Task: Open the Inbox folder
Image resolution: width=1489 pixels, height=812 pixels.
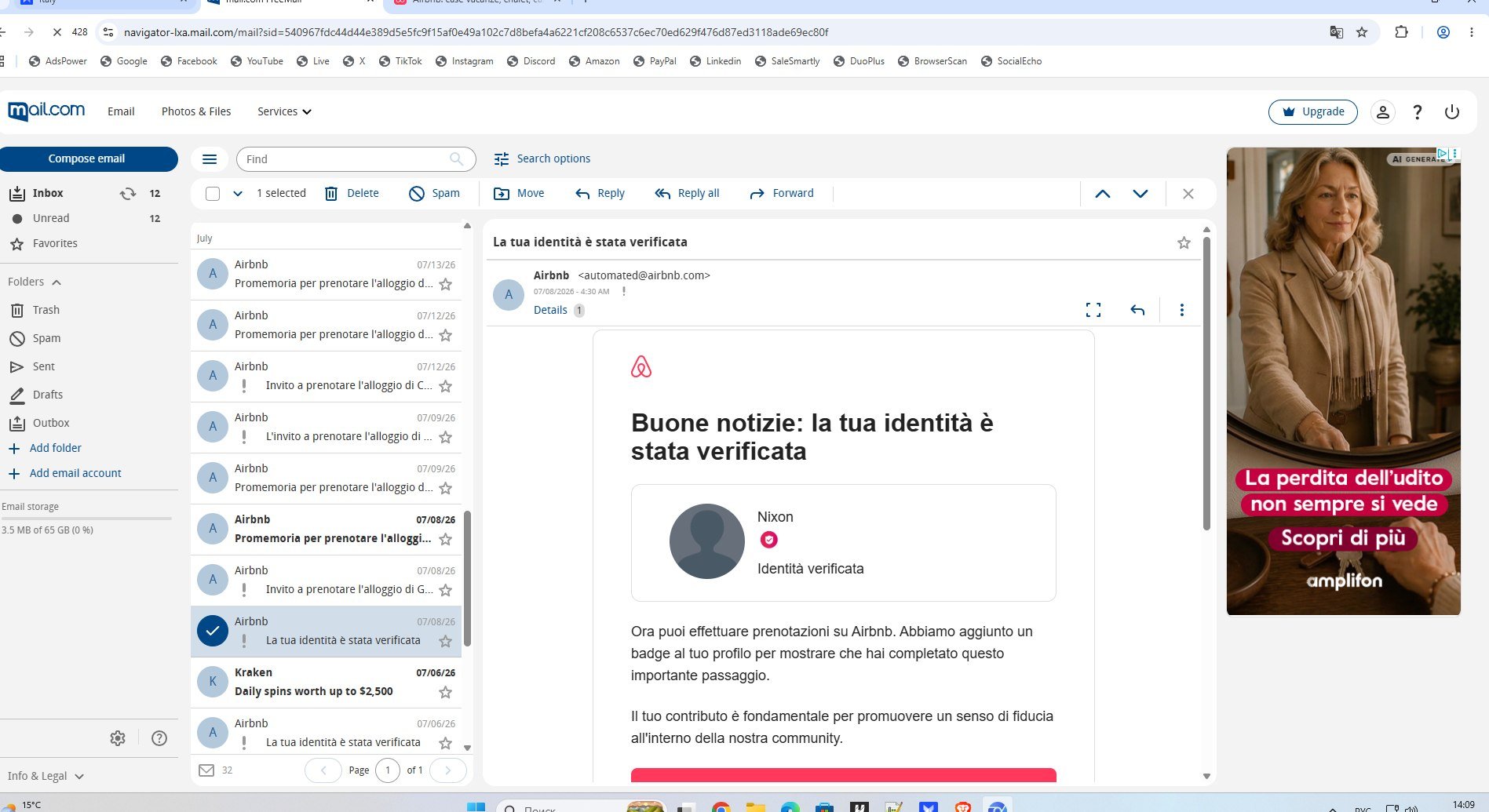Action: tap(48, 193)
